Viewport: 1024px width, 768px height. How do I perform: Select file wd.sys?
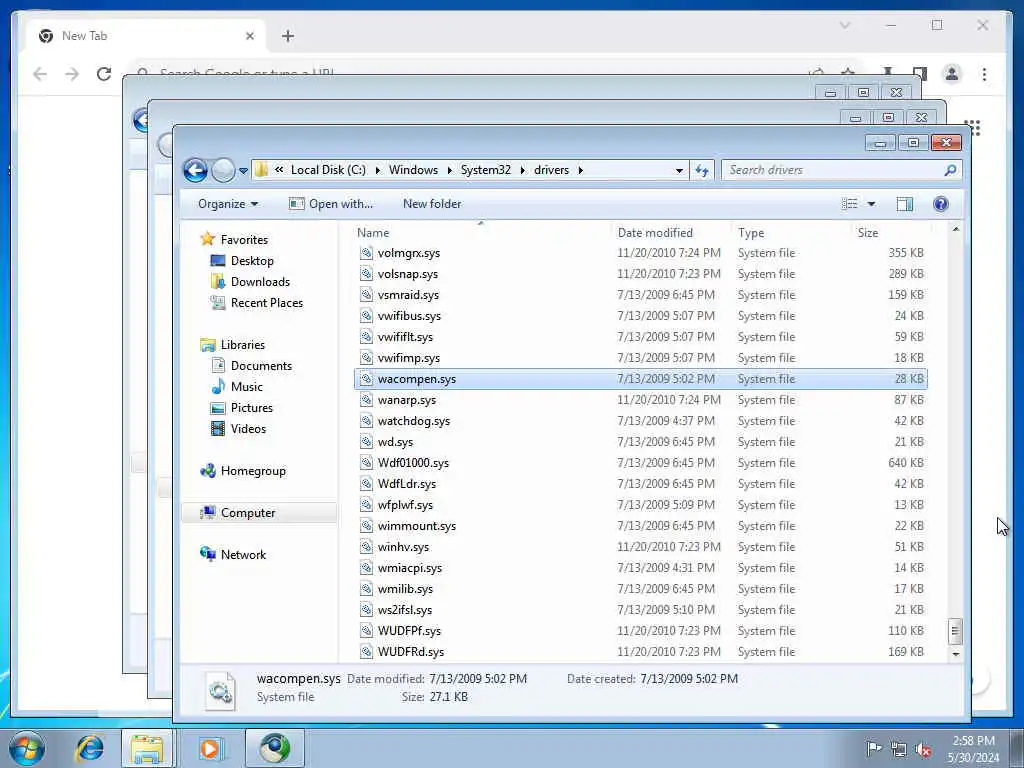click(395, 441)
